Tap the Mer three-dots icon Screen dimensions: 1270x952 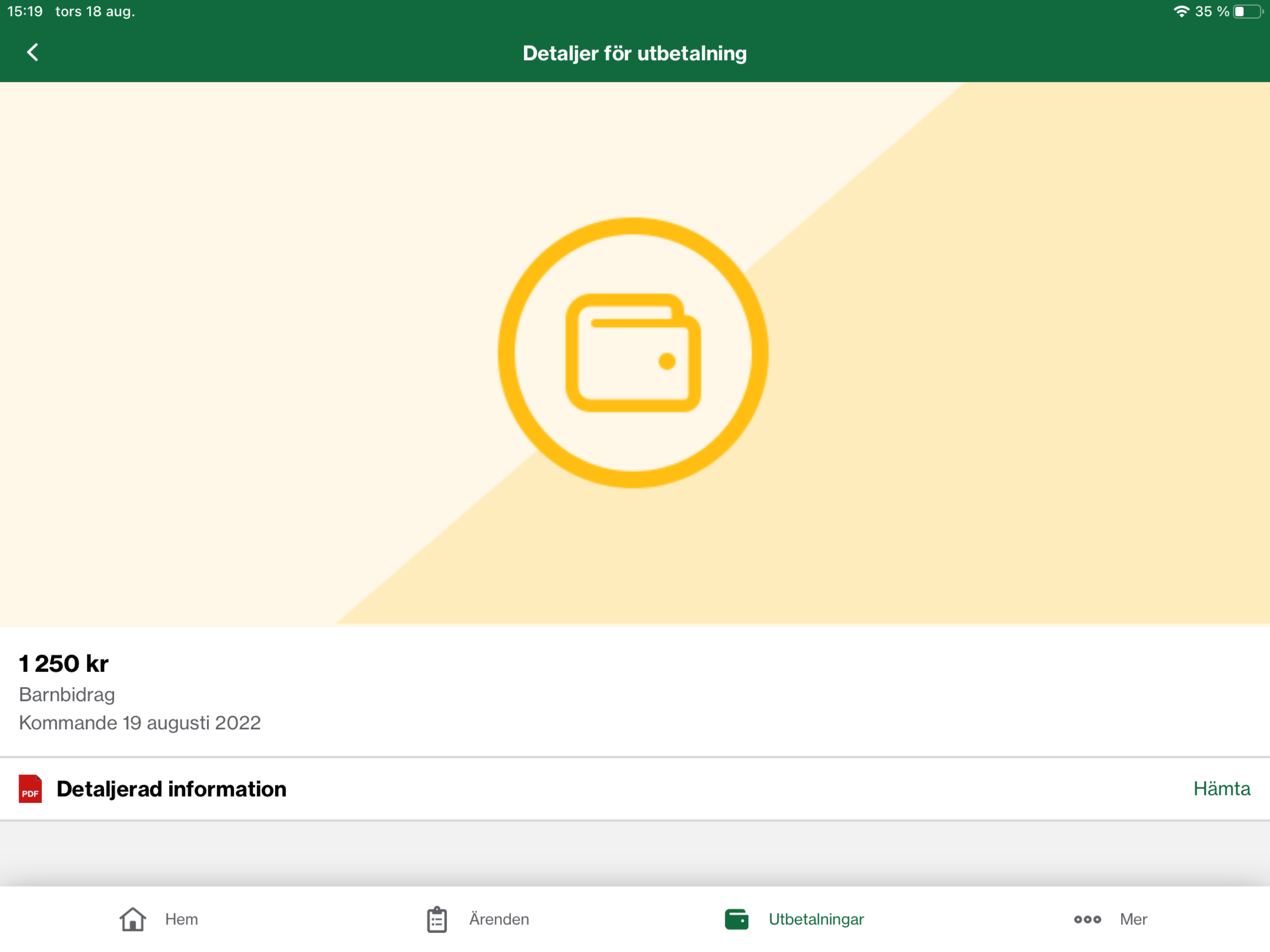point(1087,919)
